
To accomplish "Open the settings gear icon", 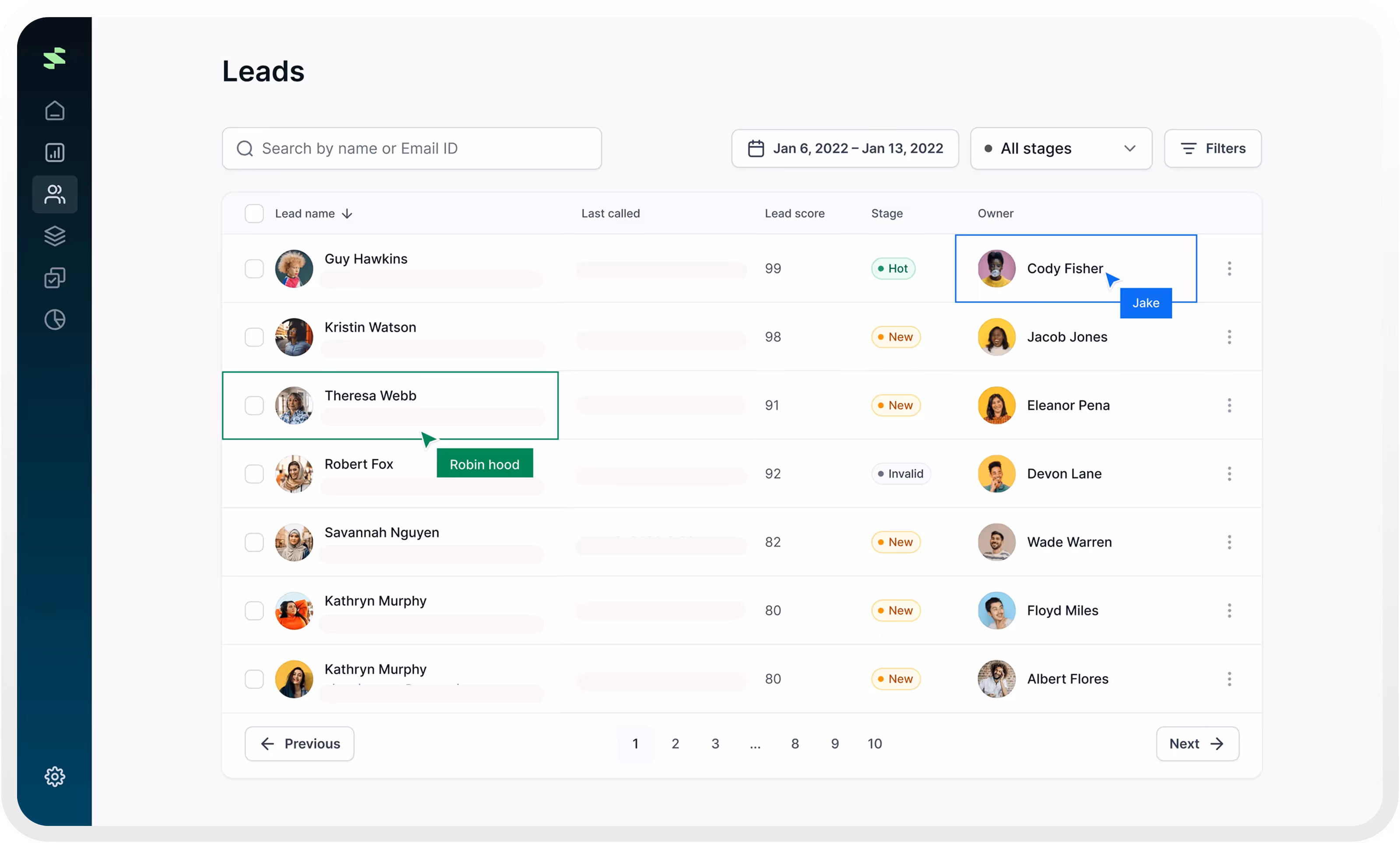I will [55, 776].
